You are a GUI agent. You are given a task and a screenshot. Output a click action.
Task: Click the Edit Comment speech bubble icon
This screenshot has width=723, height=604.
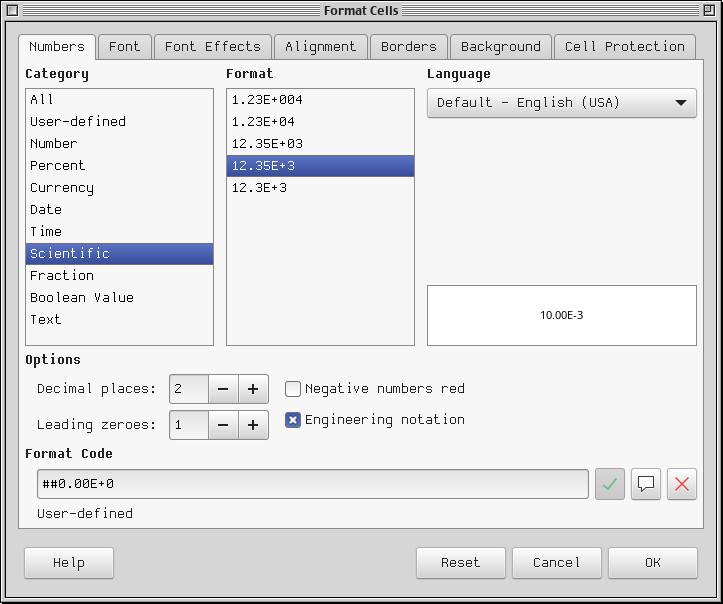(x=646, y=484)
